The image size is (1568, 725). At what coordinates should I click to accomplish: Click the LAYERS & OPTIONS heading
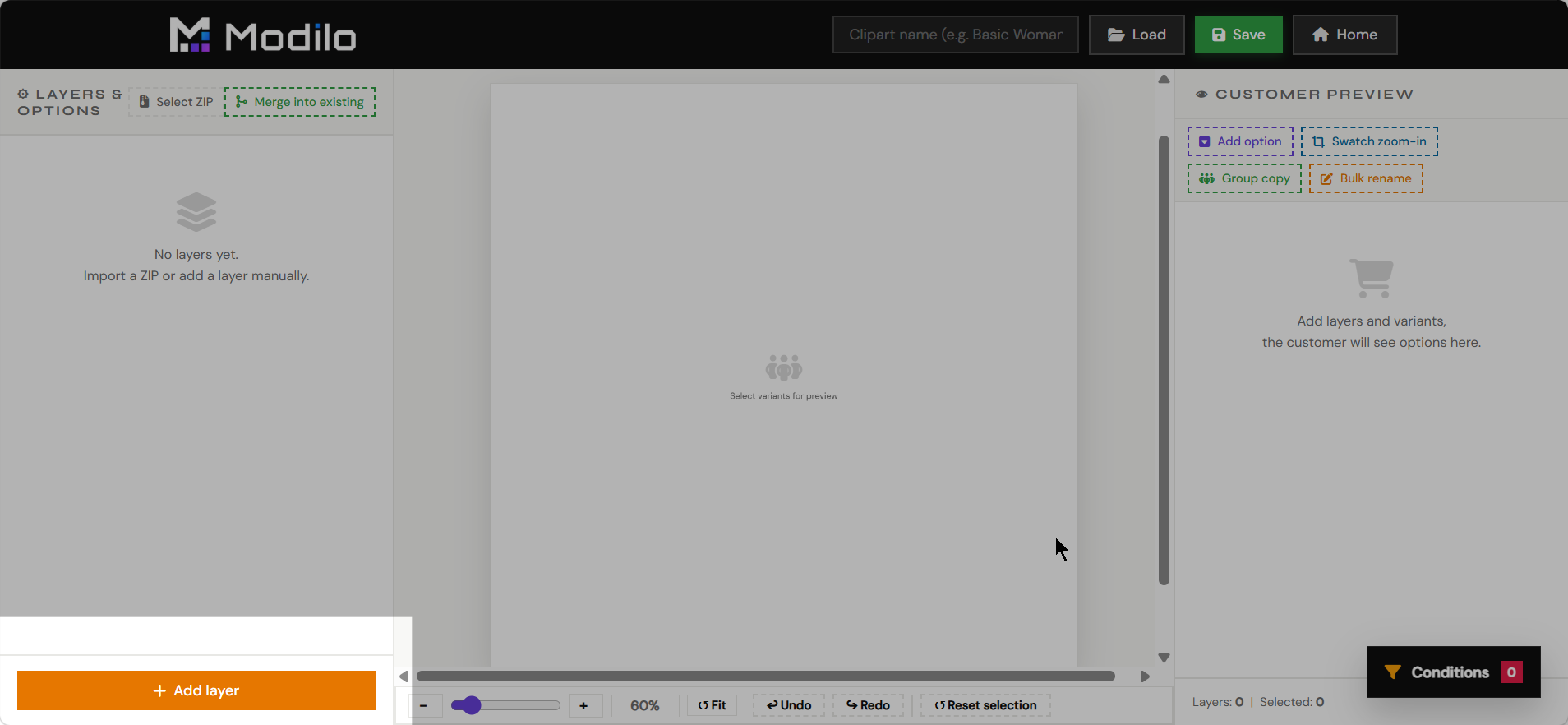(x=70, y=103)
